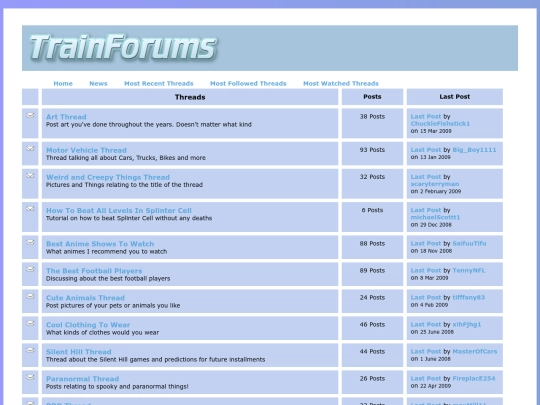View user MasterOfCars's profile
The height and width of the screenshot is (405, 540).
click(475, 351)
